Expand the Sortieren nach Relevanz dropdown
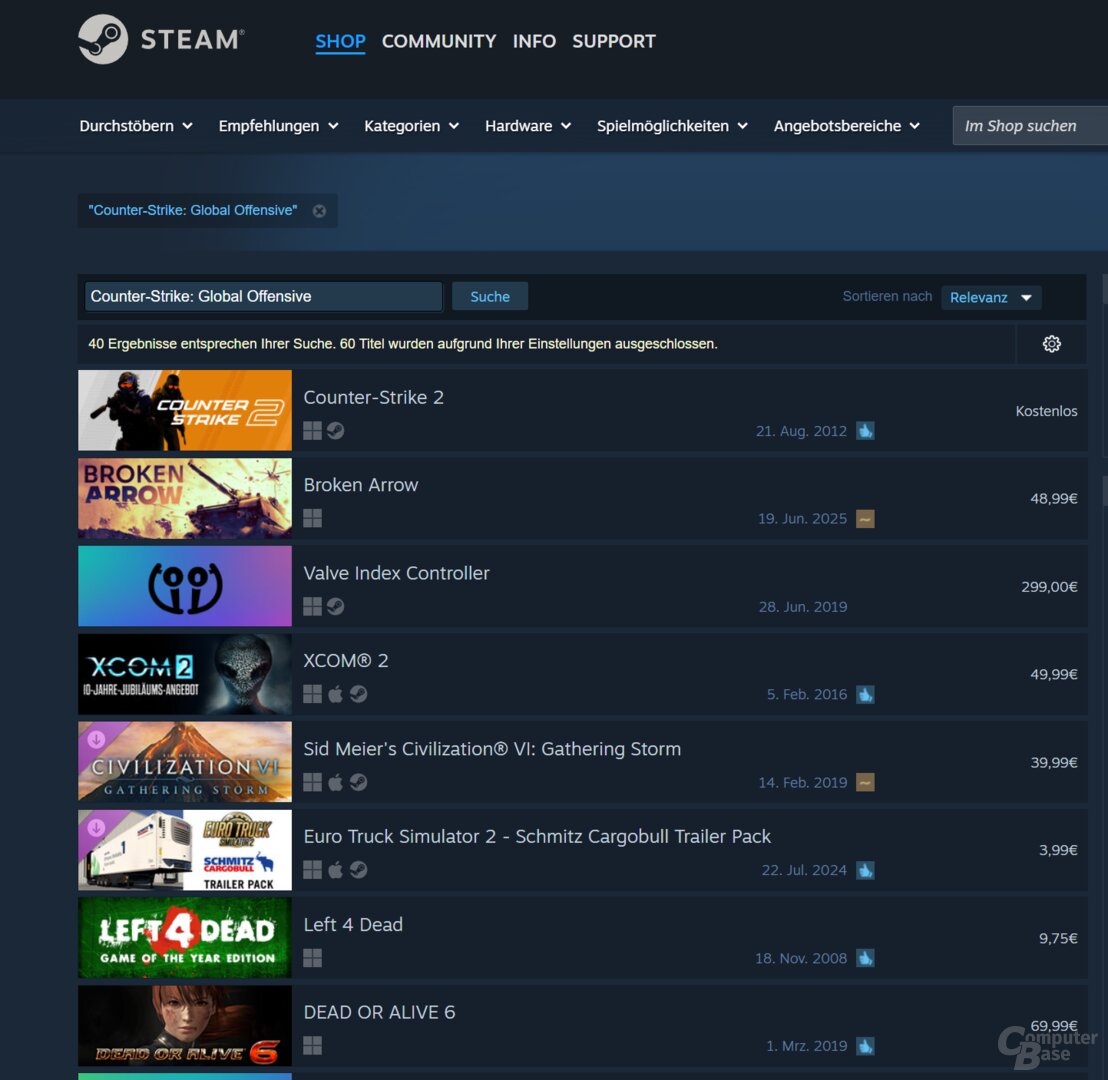This screenshot has width=1108, height=1080. point(990,297)
